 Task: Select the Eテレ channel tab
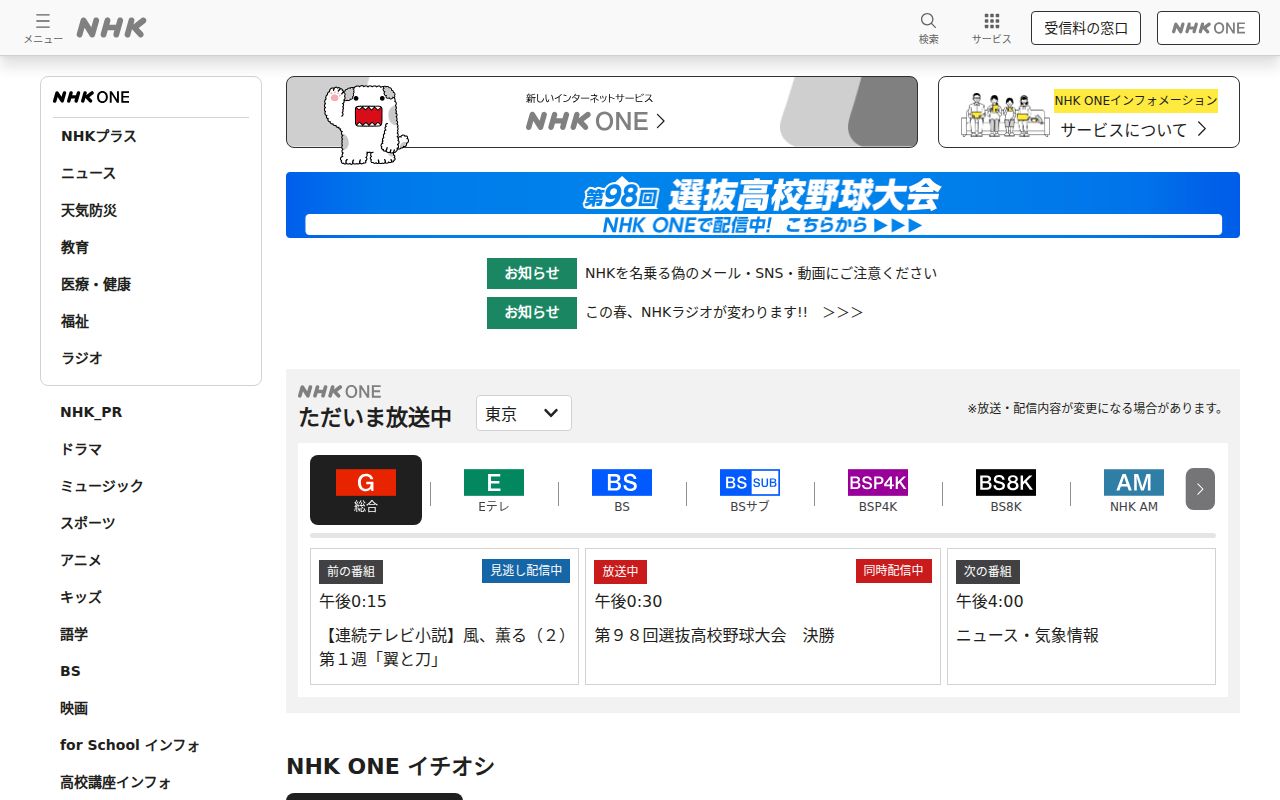point(494,491)
